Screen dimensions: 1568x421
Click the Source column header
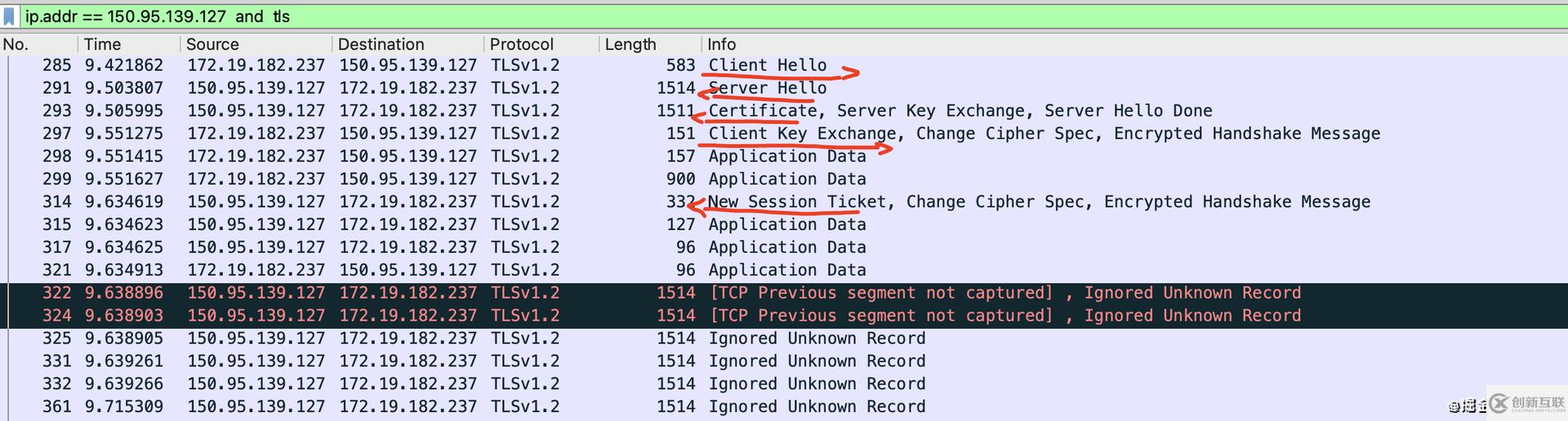coord(212,44)
